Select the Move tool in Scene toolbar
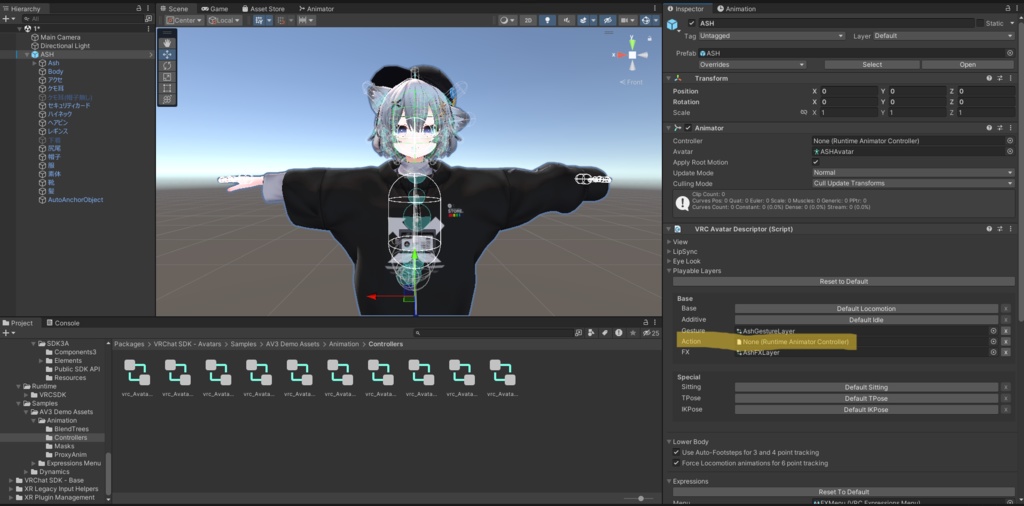1024x506 pixels. pos(167,54)
